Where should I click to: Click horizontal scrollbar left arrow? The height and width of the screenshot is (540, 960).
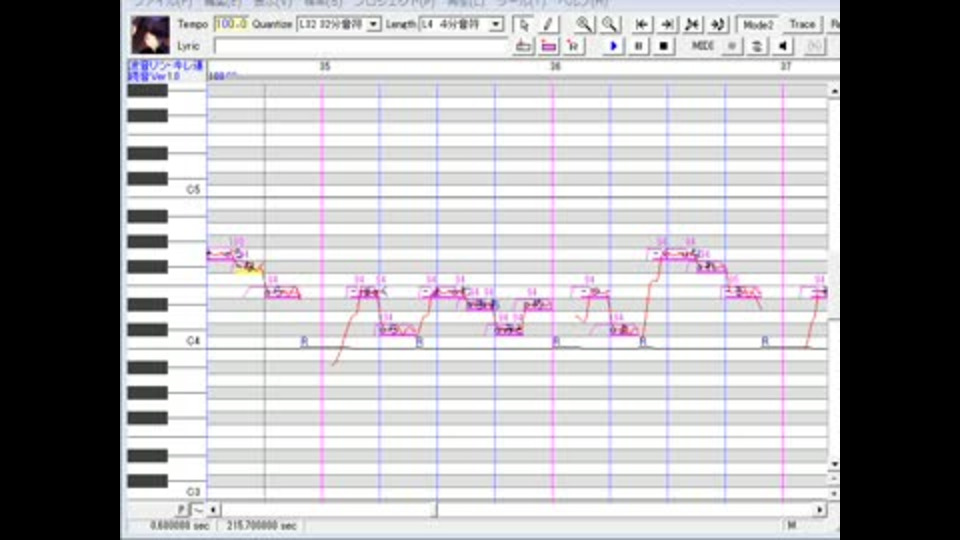tap(213, 509)
